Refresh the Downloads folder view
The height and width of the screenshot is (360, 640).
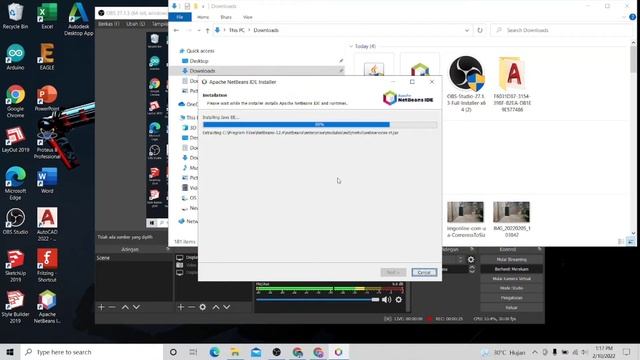[x=480, y=30]
